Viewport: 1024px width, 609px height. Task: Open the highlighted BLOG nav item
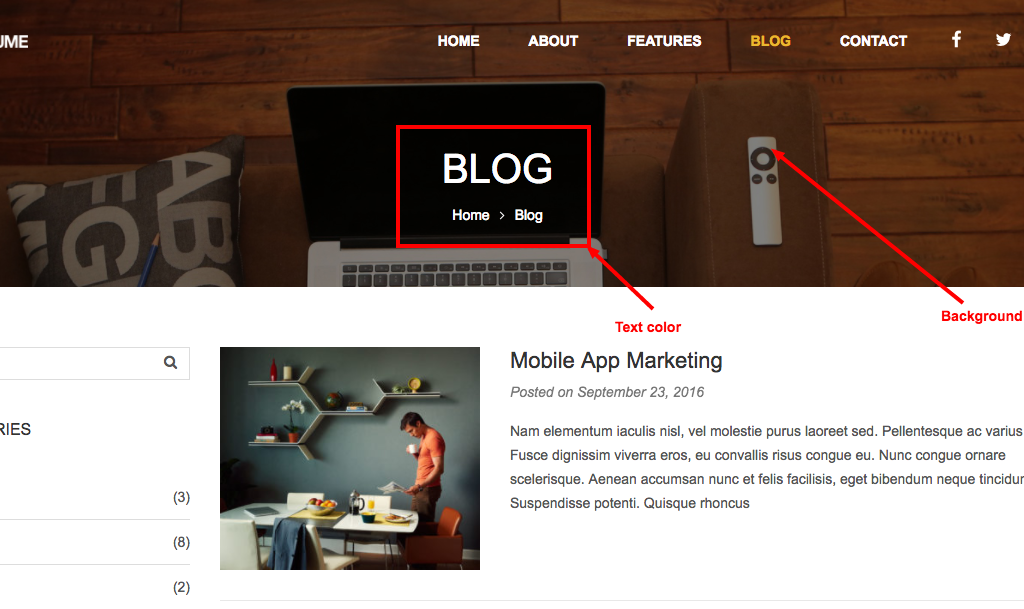click(x=771, y=41)
